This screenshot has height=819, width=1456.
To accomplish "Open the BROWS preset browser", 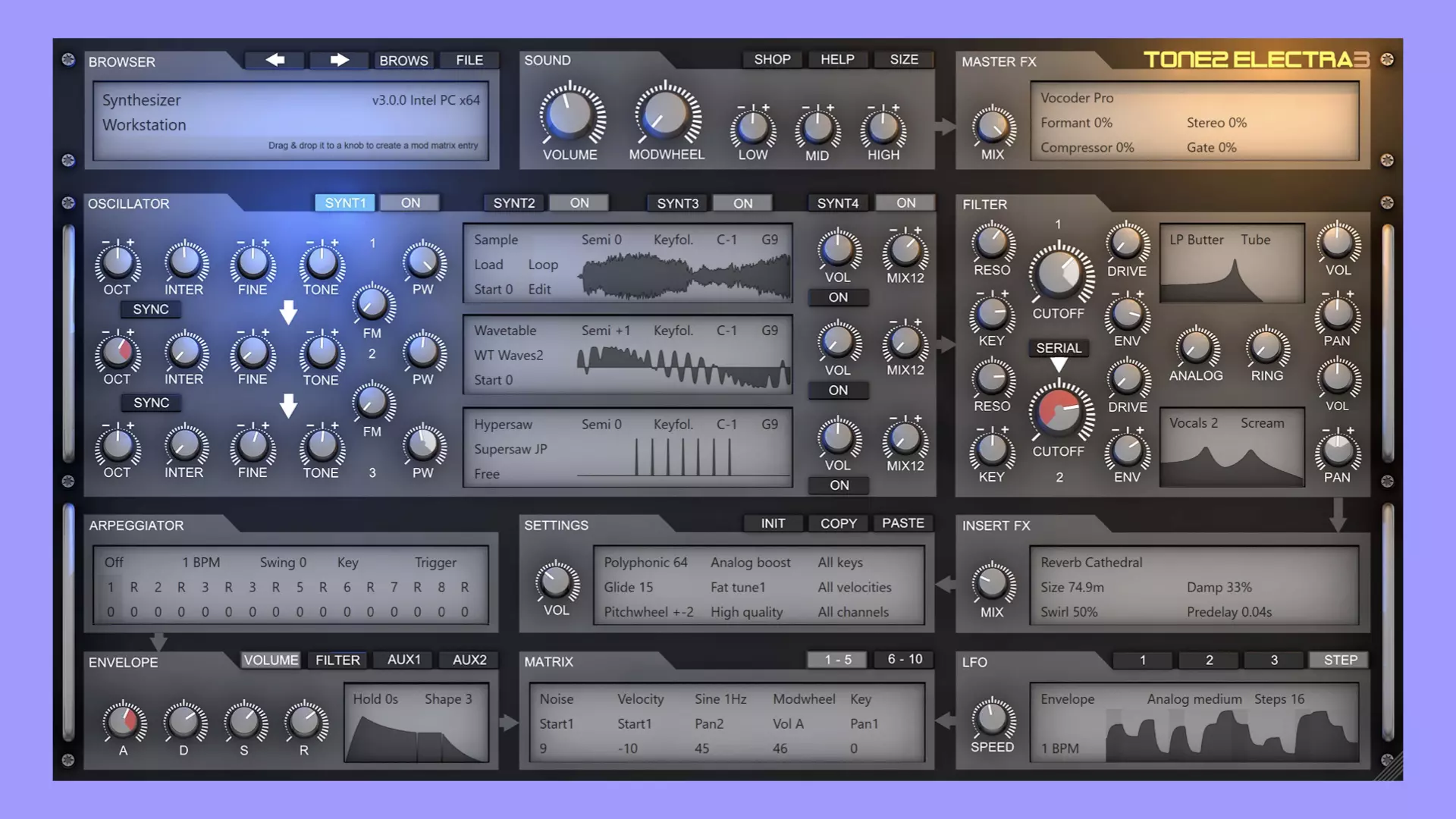I will coord(403,61).
